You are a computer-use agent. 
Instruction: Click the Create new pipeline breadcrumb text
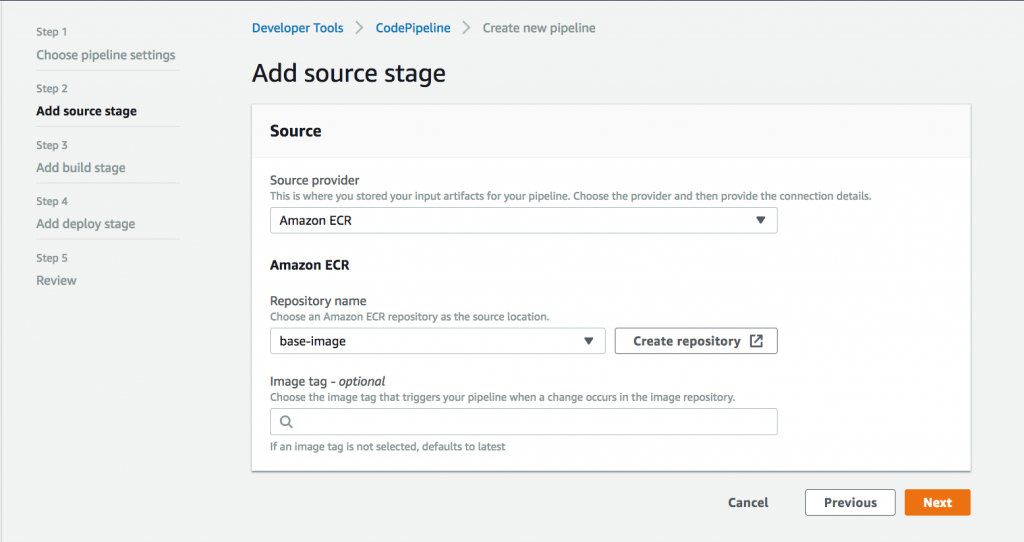[539, 28]
